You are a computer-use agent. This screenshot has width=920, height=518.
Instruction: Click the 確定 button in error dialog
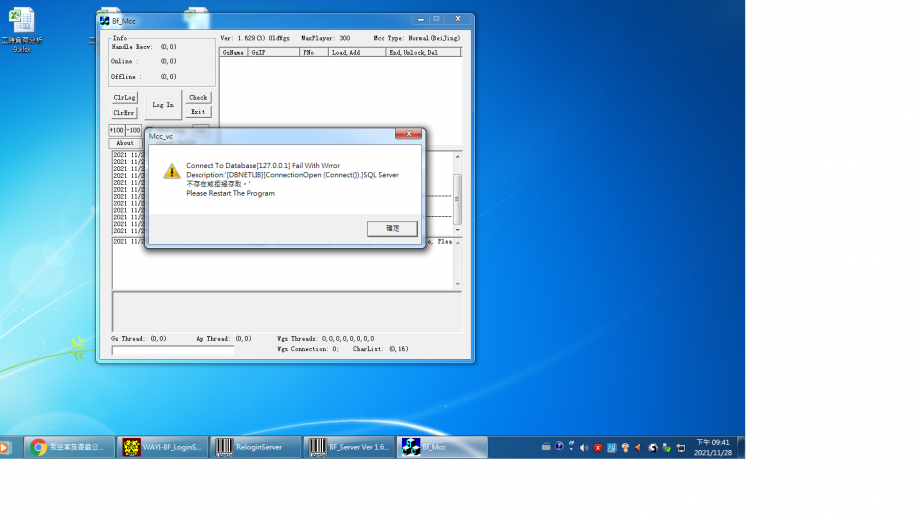(392, 229)
